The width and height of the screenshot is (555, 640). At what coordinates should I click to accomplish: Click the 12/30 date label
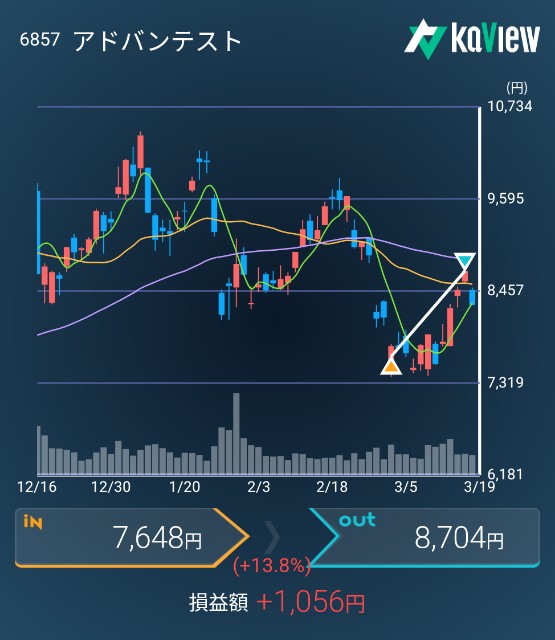coord(111,487)
